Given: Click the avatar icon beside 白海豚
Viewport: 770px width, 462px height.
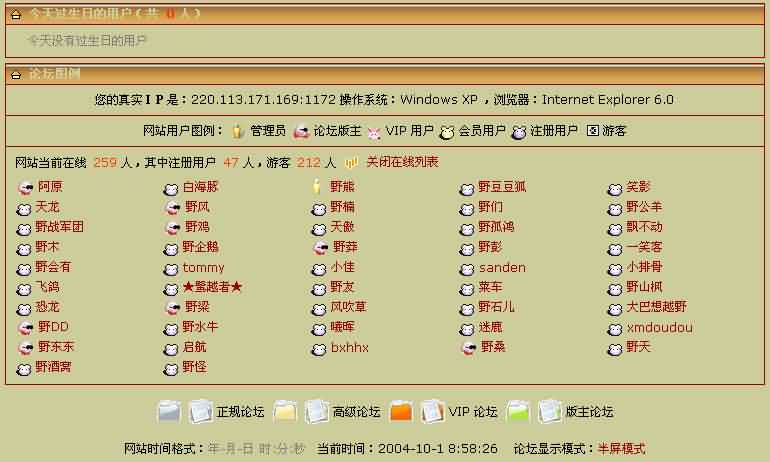Looking at the screenshot, I should click(x=171, y=187).
